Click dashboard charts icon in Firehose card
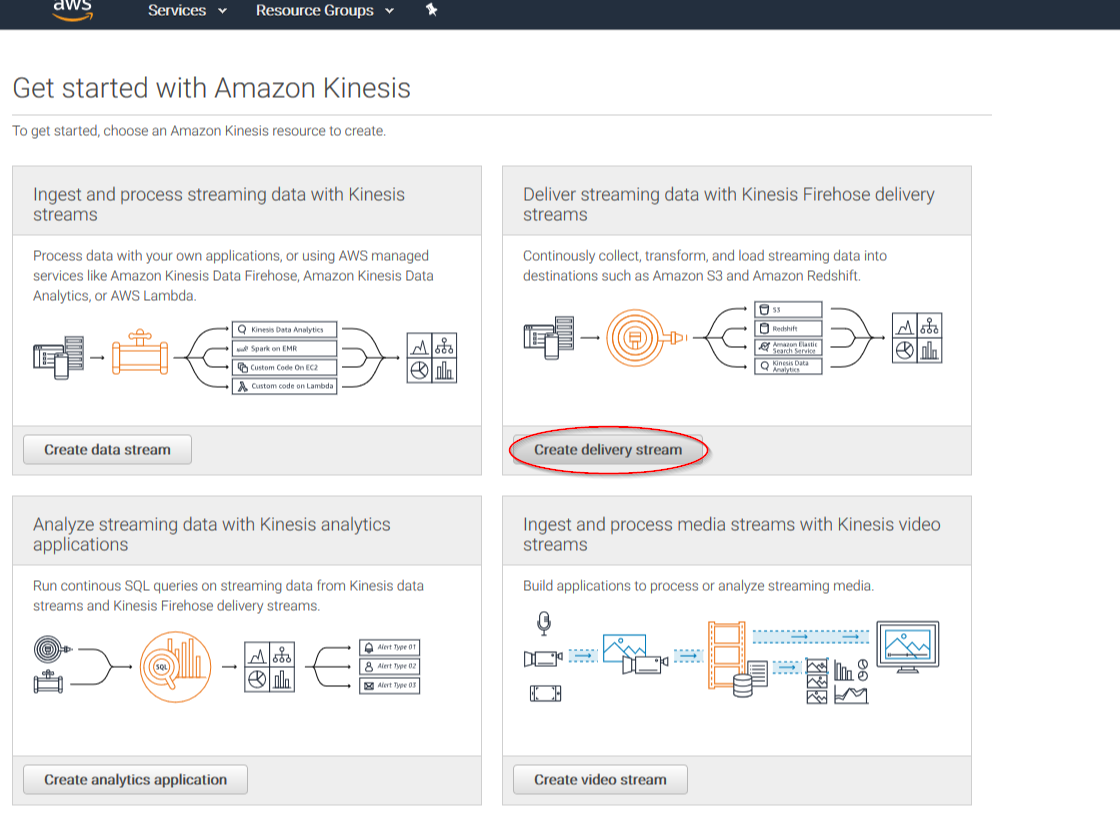Screen dimensions: 1120x829 point(917,338)
